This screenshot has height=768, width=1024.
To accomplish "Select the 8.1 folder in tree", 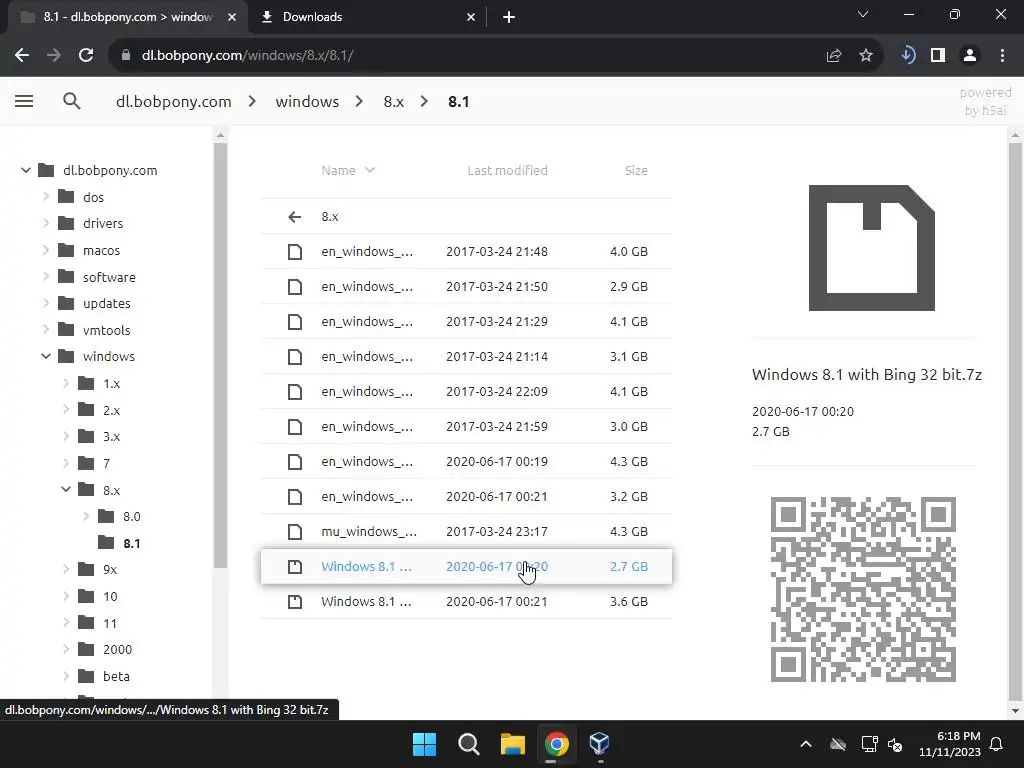I will [x=131, y=543].
